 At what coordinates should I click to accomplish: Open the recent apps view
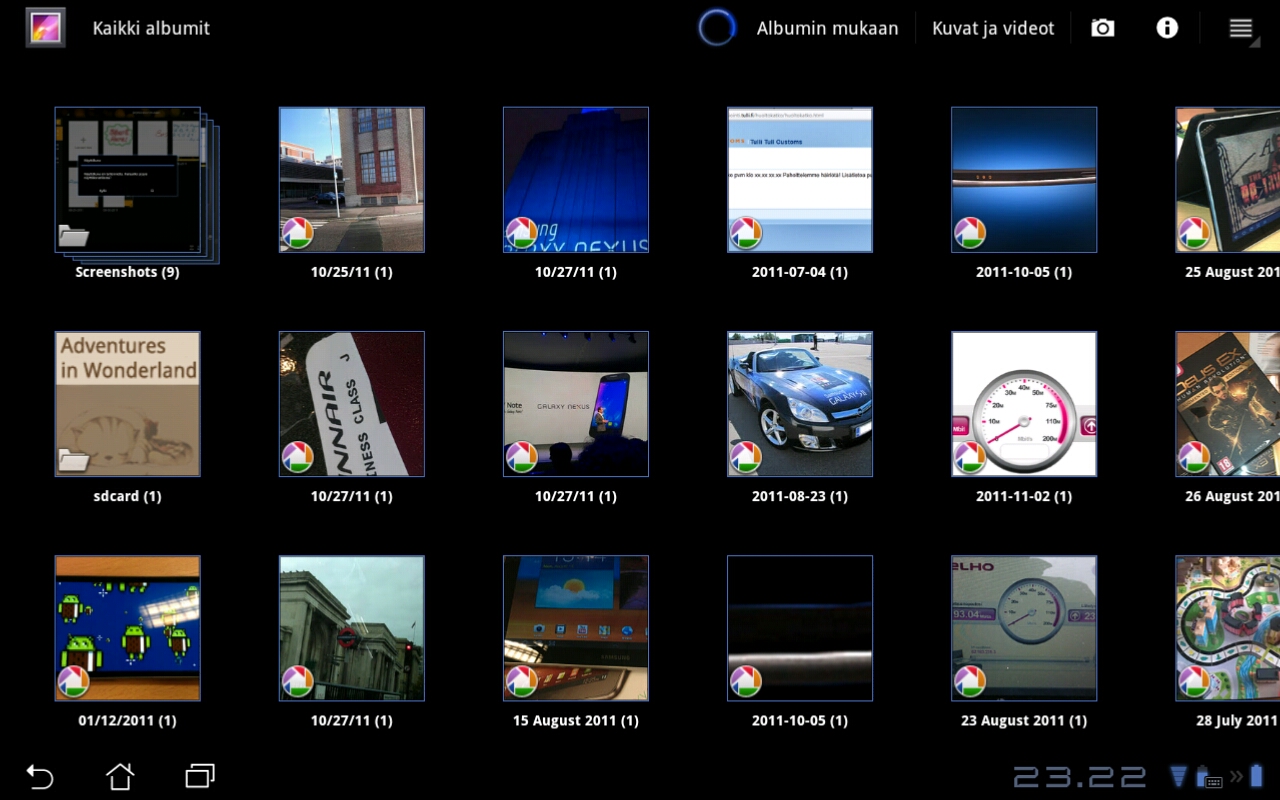200,776
